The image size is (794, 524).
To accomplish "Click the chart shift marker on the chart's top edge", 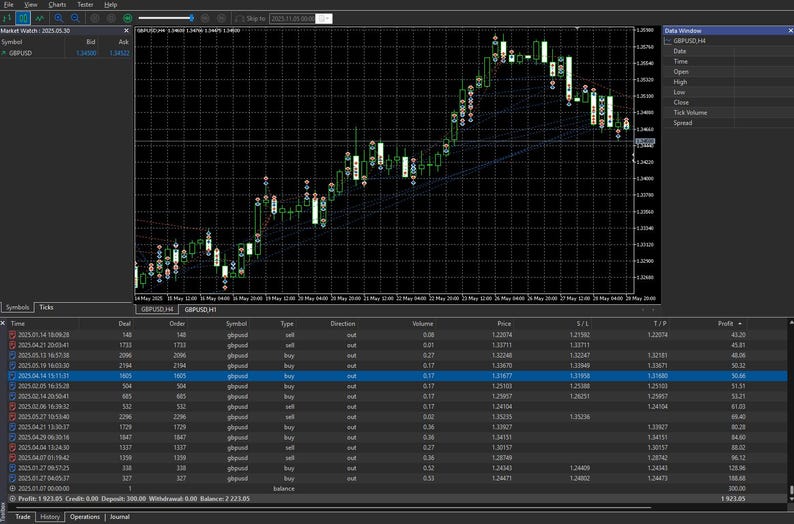I will click(577, 29).
